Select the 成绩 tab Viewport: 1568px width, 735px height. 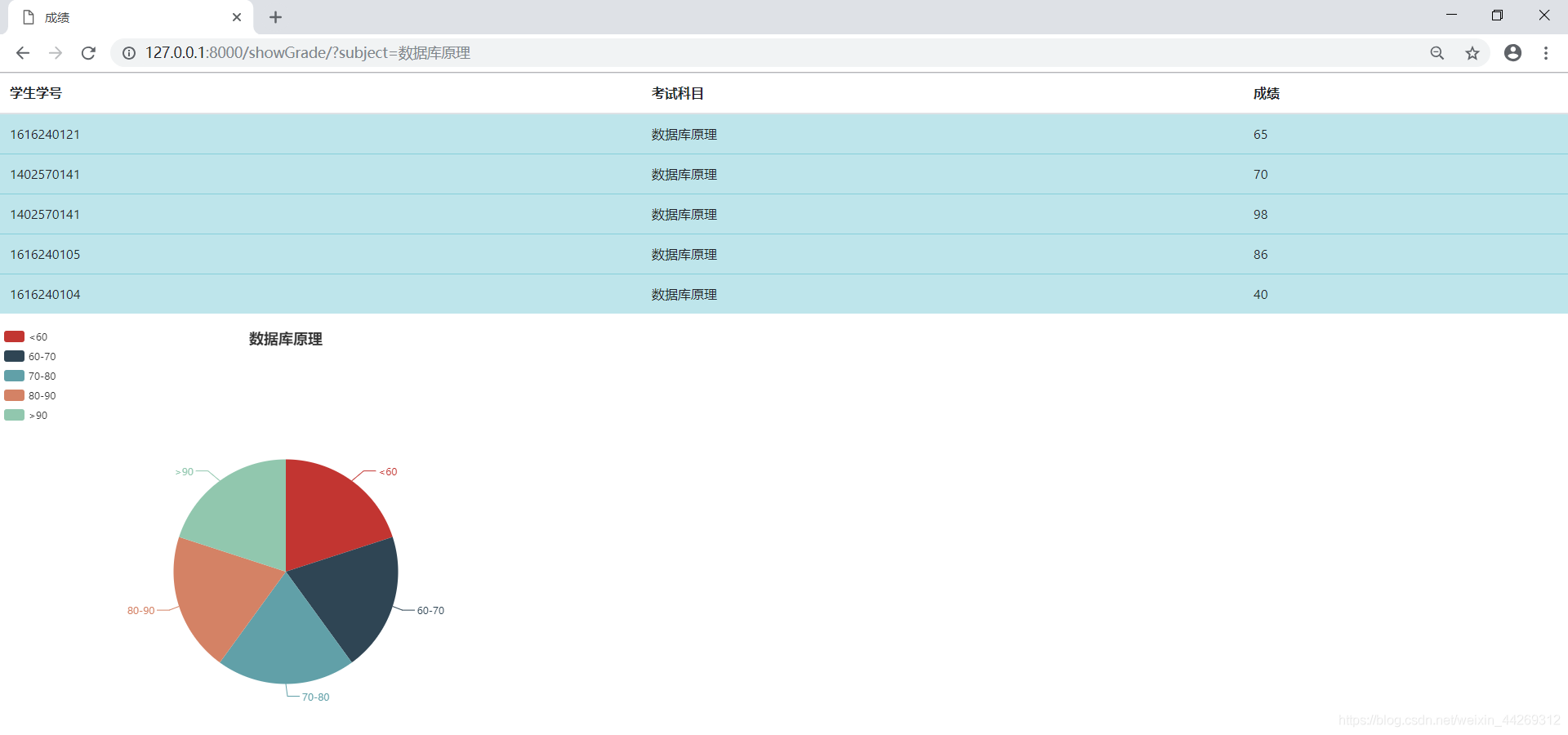(x=122, y=17)
